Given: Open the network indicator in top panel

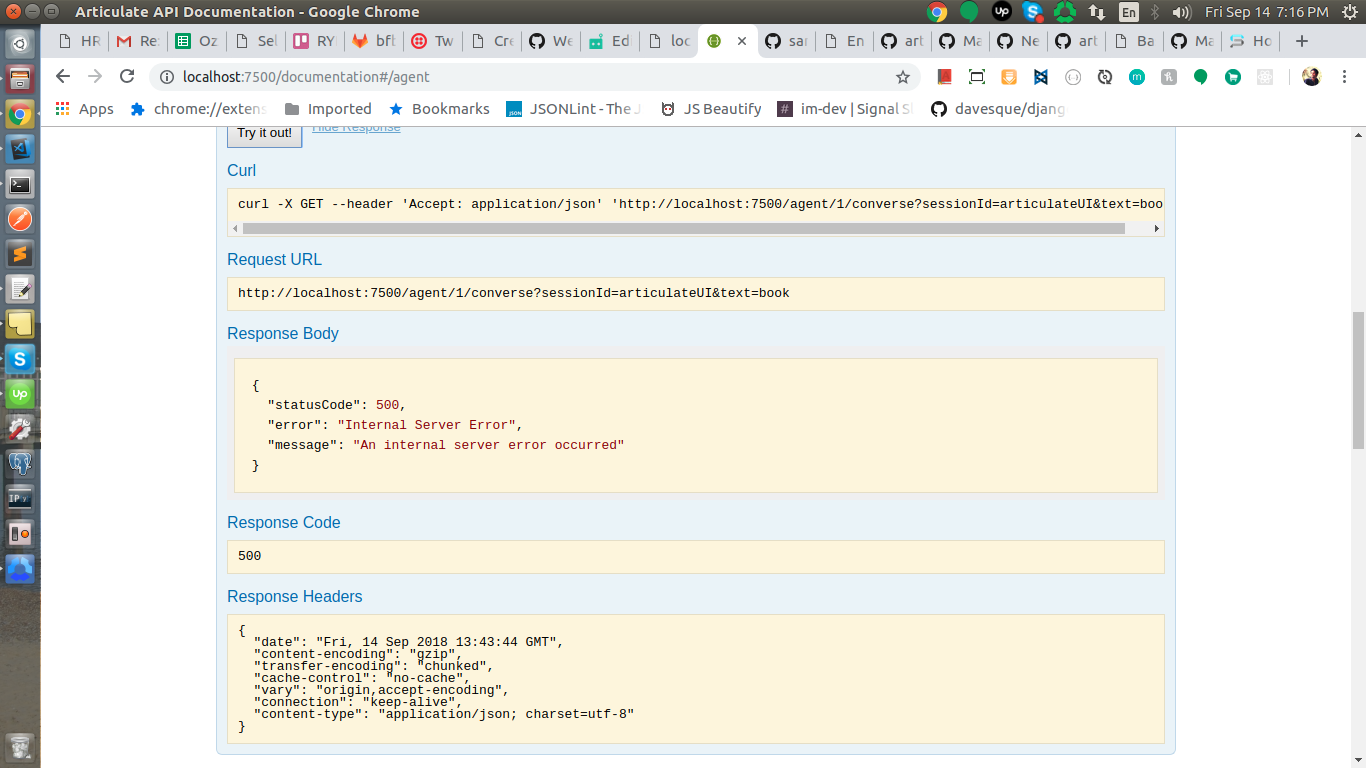Looking at the screenshot, I should pyautogui.click(x=1097, y=12).
